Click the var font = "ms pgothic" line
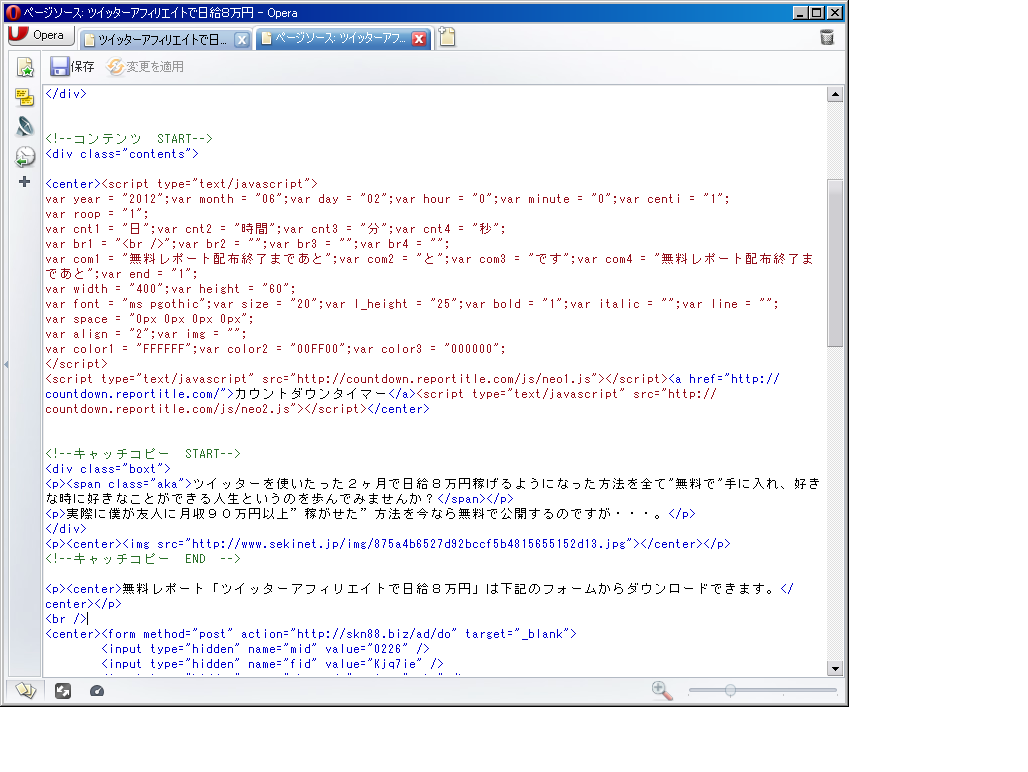 point(412,304)
